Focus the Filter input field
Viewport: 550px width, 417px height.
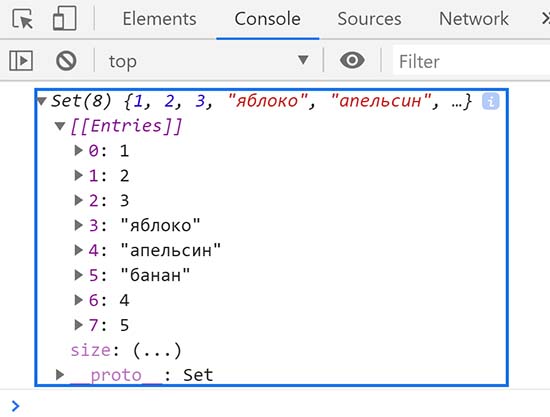471,61
